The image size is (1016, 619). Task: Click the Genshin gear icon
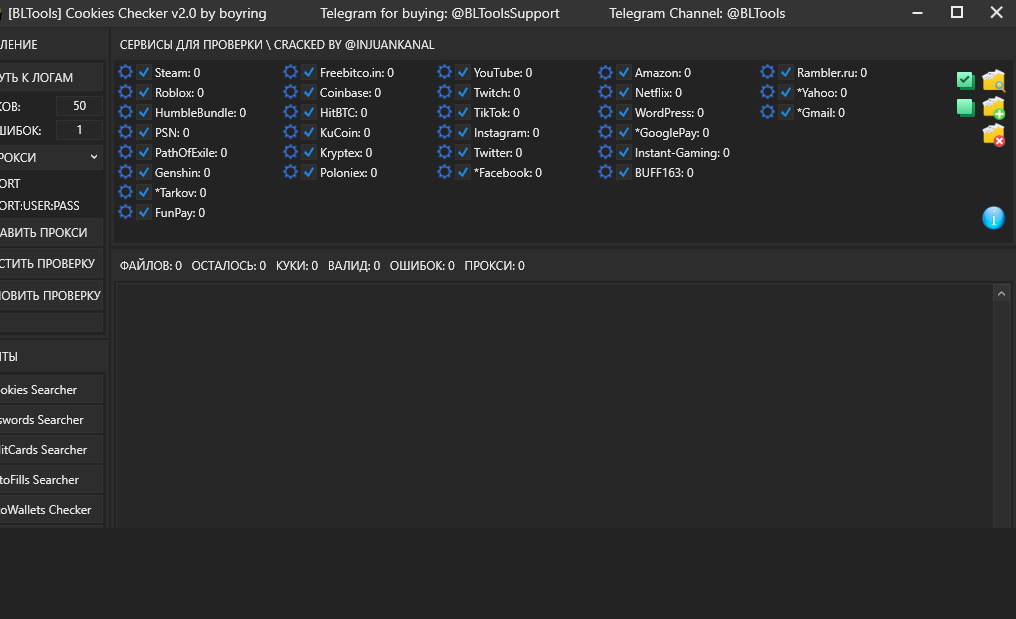click(x=126, y=172)
